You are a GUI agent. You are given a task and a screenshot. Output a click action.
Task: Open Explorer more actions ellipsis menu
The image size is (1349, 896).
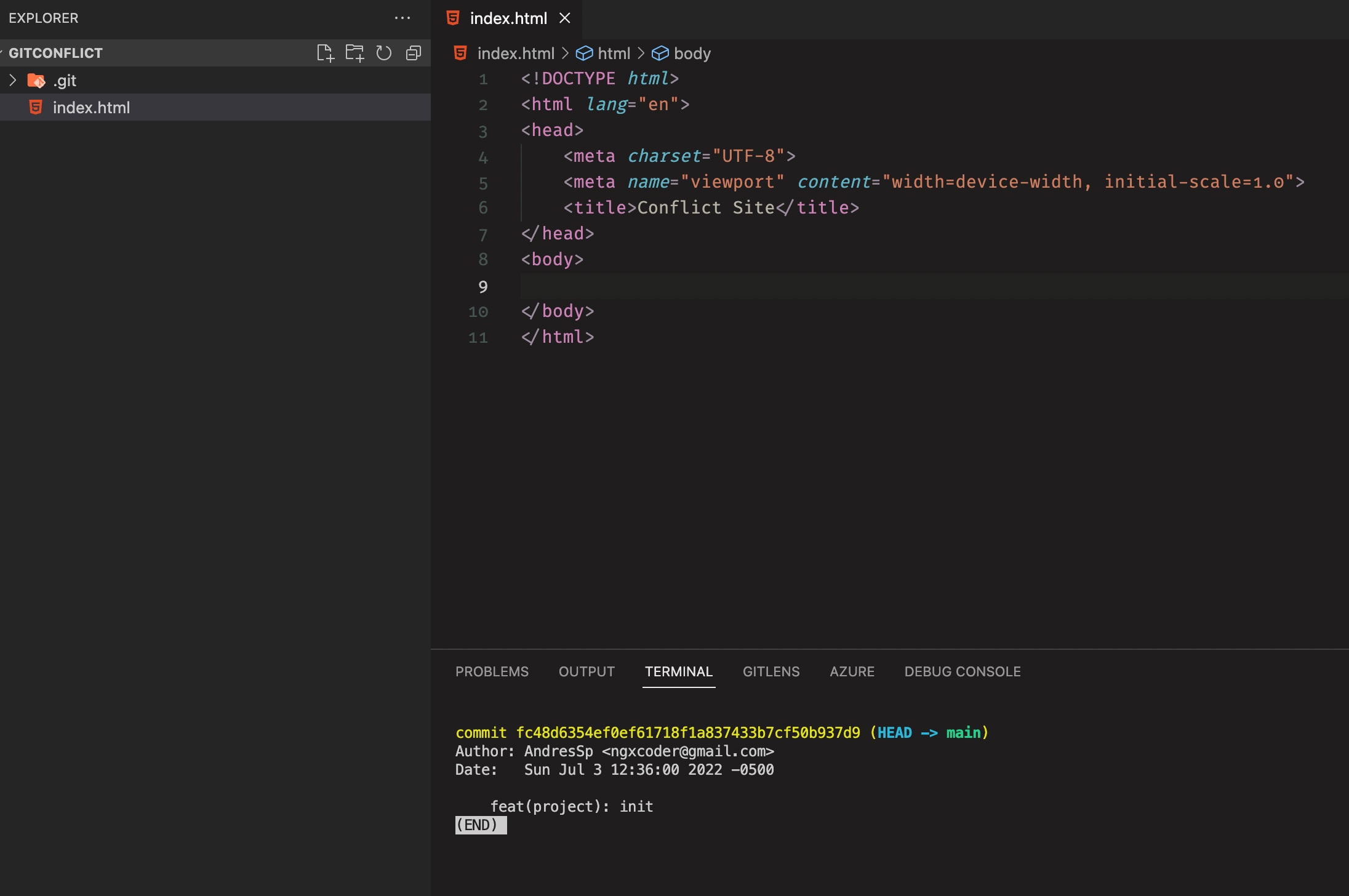pos(402,18)
